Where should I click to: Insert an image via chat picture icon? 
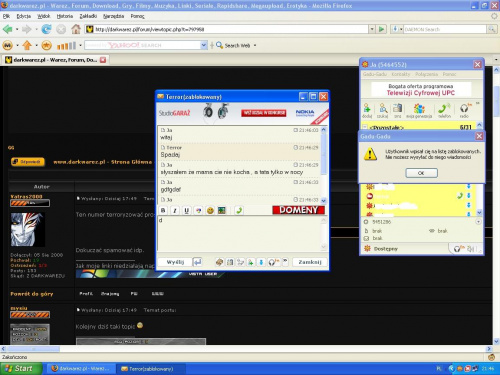[x=222, y=210]
